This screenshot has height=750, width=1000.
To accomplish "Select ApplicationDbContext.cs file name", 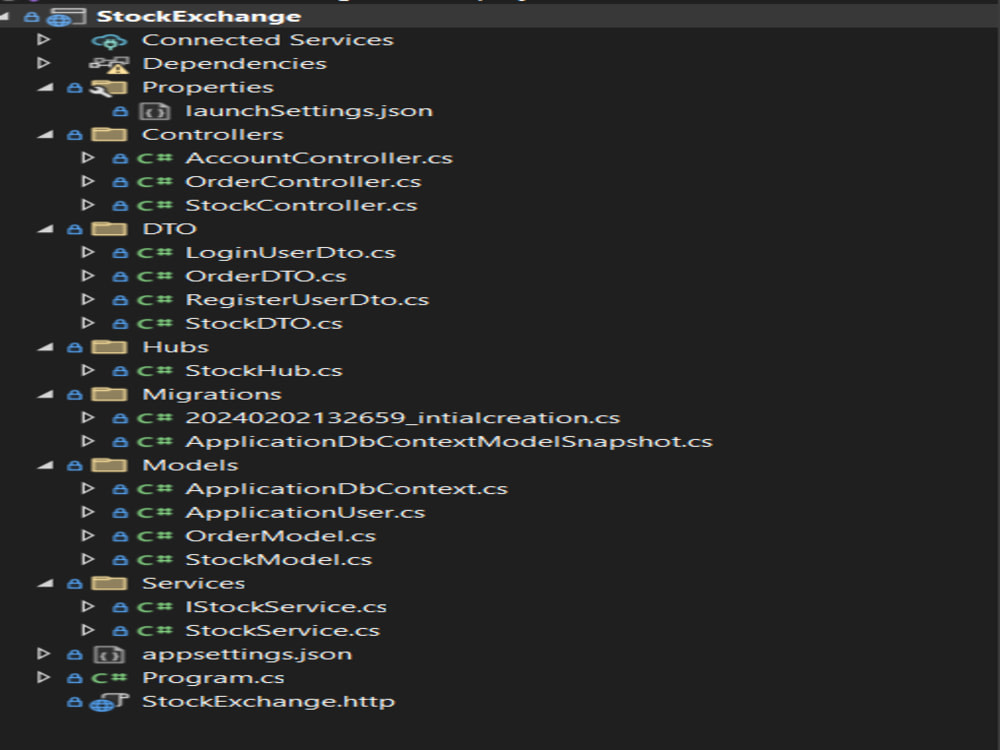I will 346,489.
